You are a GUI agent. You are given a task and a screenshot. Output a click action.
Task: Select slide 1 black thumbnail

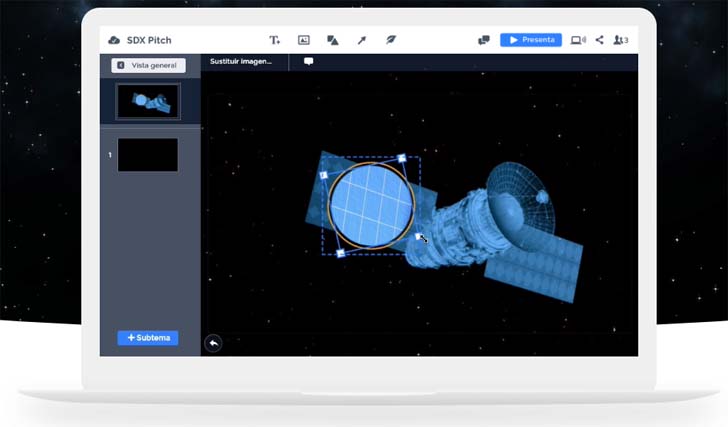(148, 155)
